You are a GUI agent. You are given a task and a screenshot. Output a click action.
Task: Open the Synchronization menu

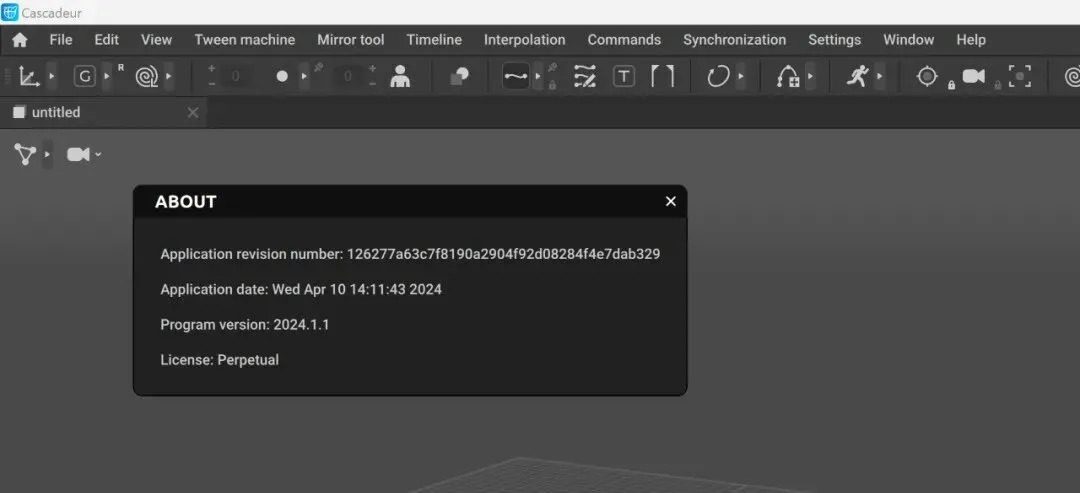[734, 40]
